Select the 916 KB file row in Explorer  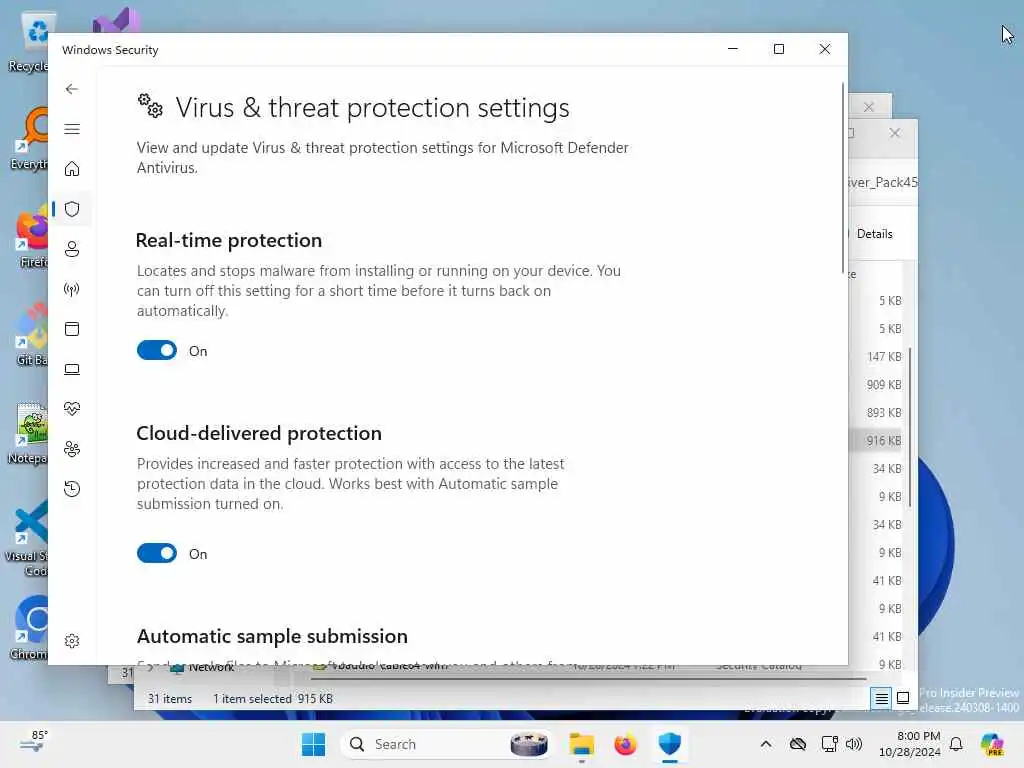875,441
